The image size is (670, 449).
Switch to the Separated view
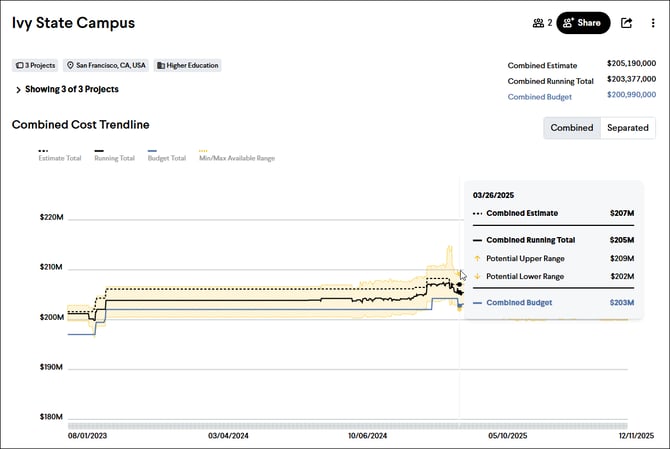coord(627,127)
